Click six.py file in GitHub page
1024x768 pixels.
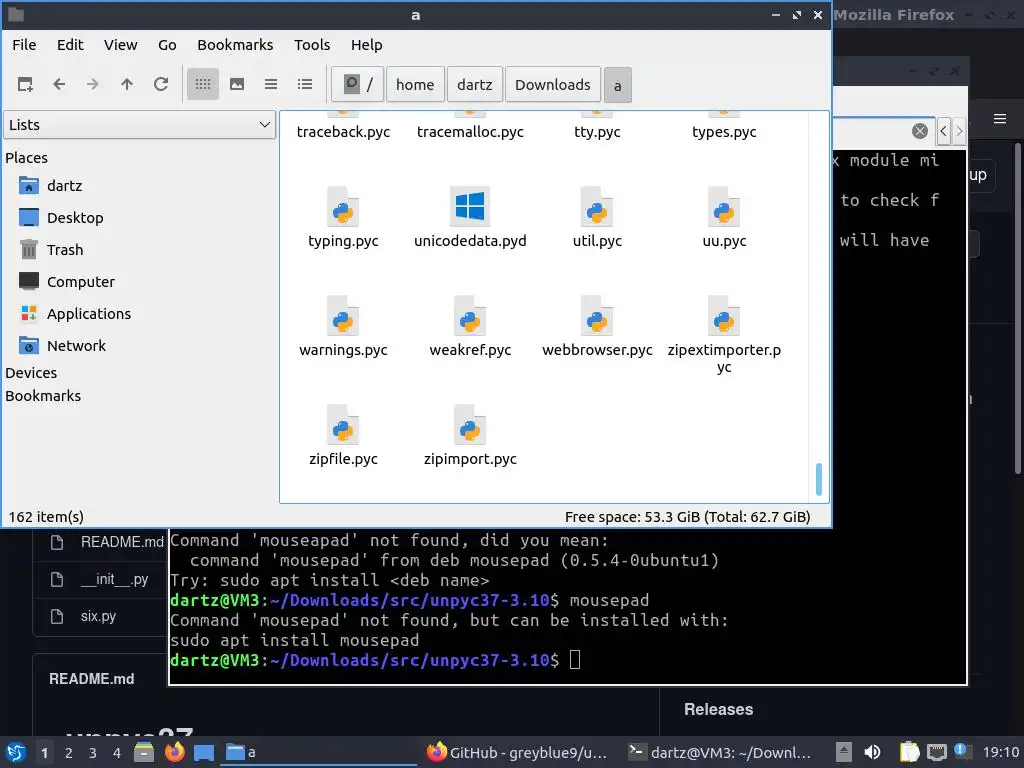pos(98,616)
